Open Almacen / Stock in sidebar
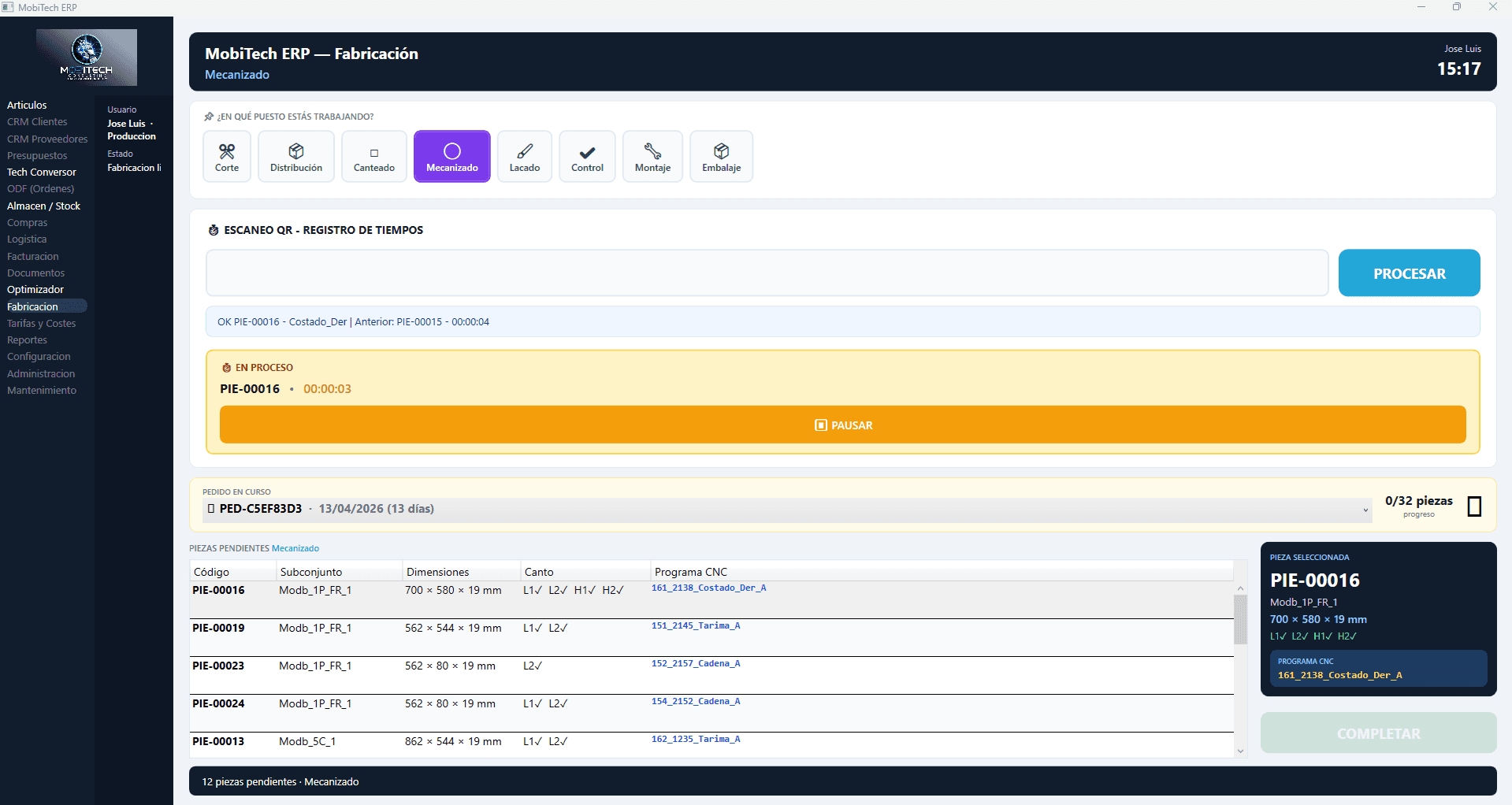Screen dimensions: 1512x805 (x=43, y=206)
